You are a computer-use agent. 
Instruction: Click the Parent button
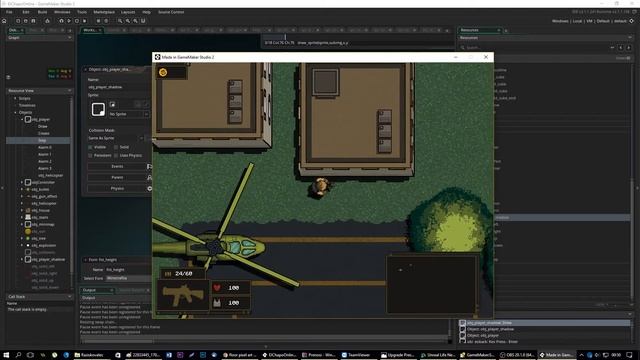(x=117, y=178)
